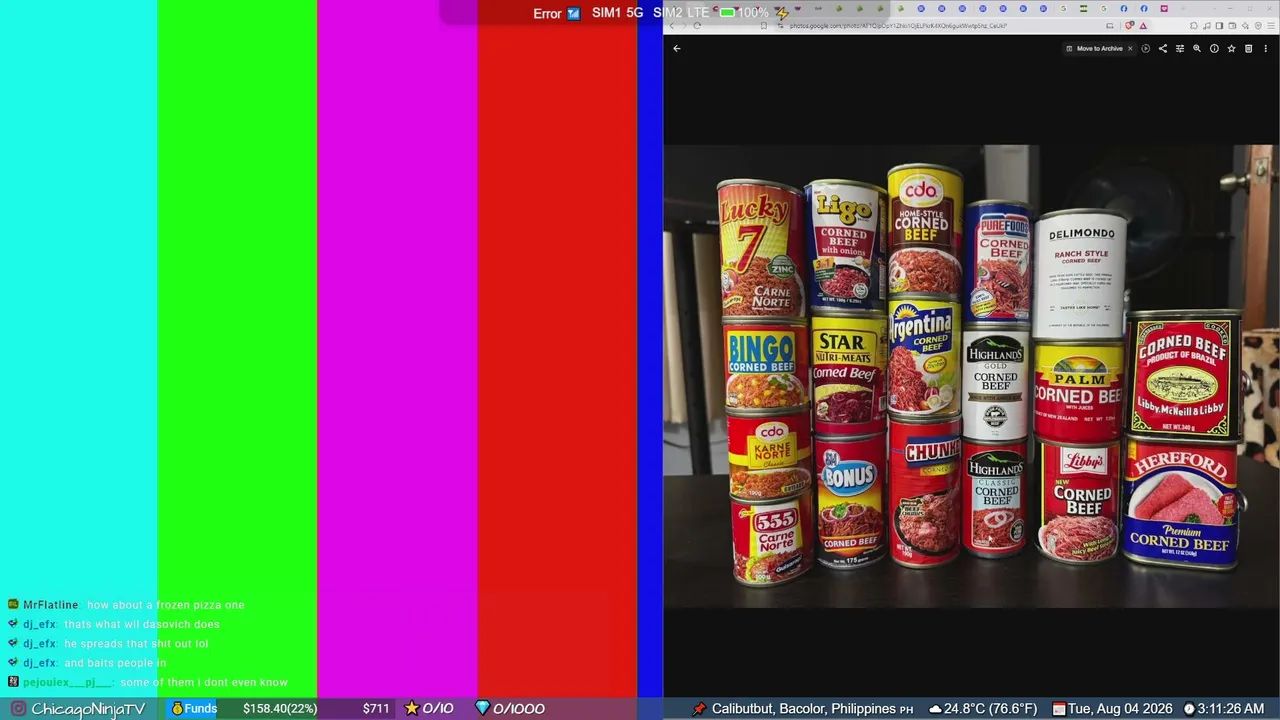Dismiss the Move to Archive suggestion

(1131, 48)
